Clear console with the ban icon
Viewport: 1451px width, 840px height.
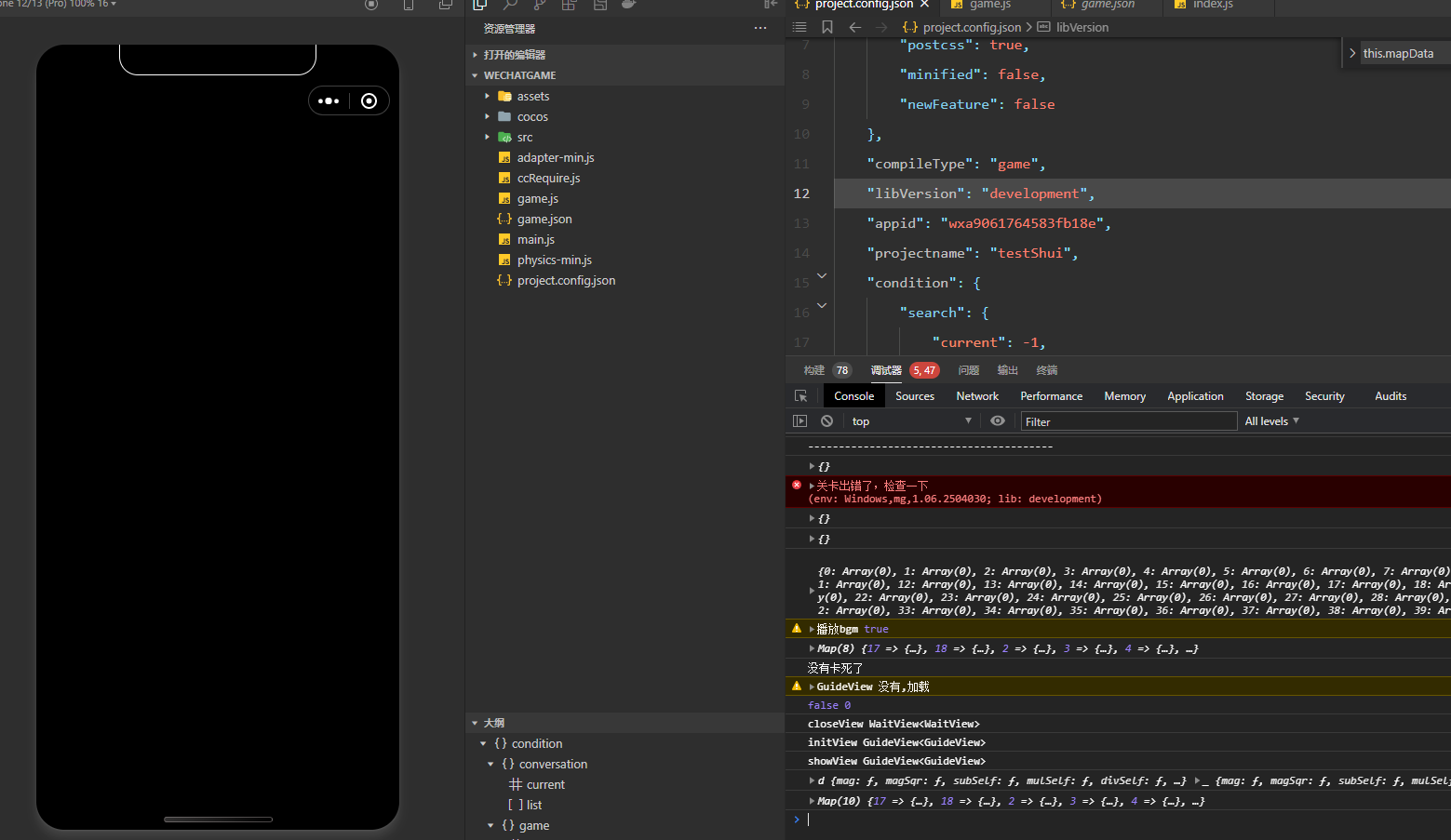point(826,421)
